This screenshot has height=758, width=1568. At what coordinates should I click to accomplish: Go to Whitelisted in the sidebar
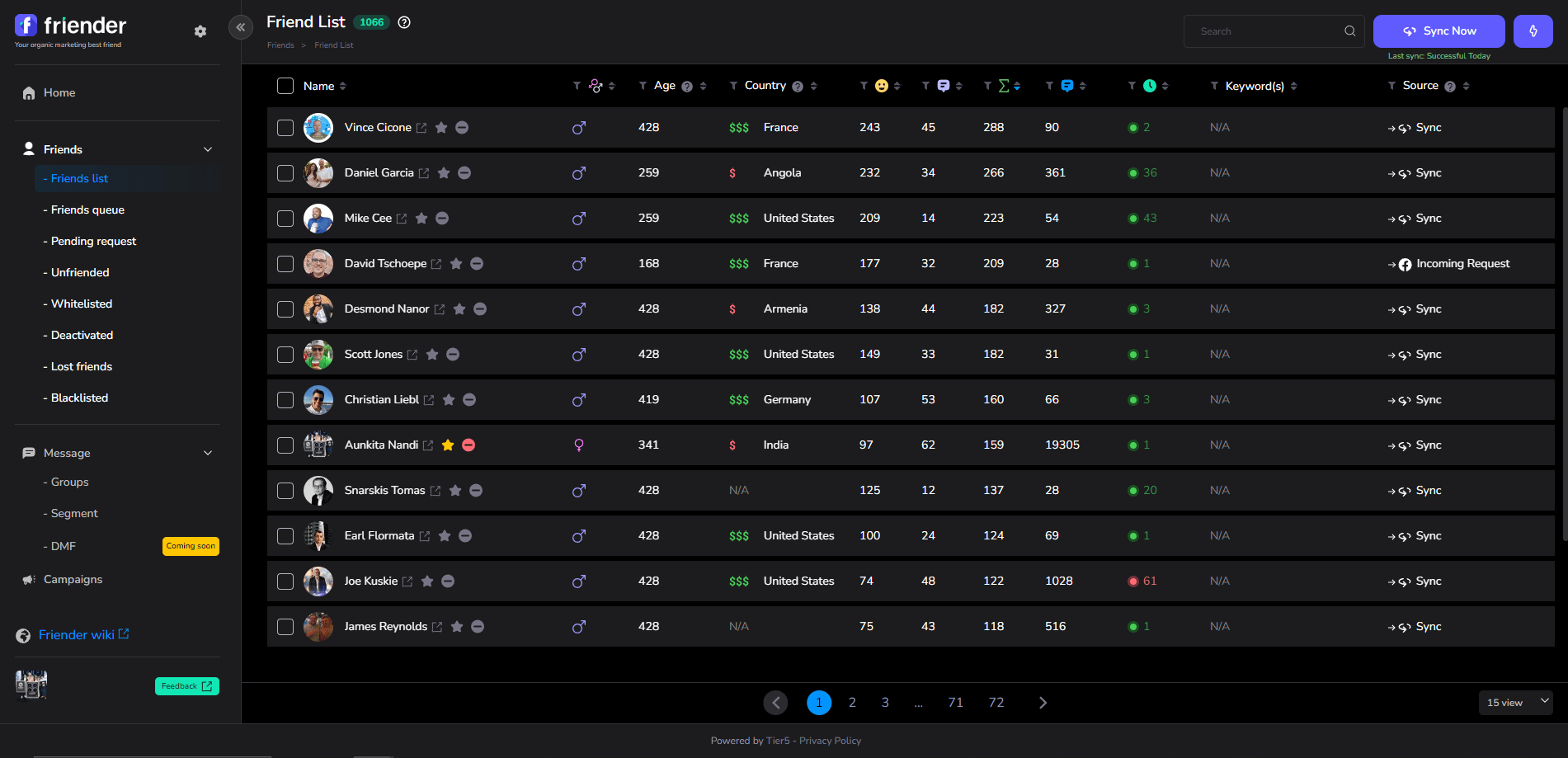coord(82,304)
